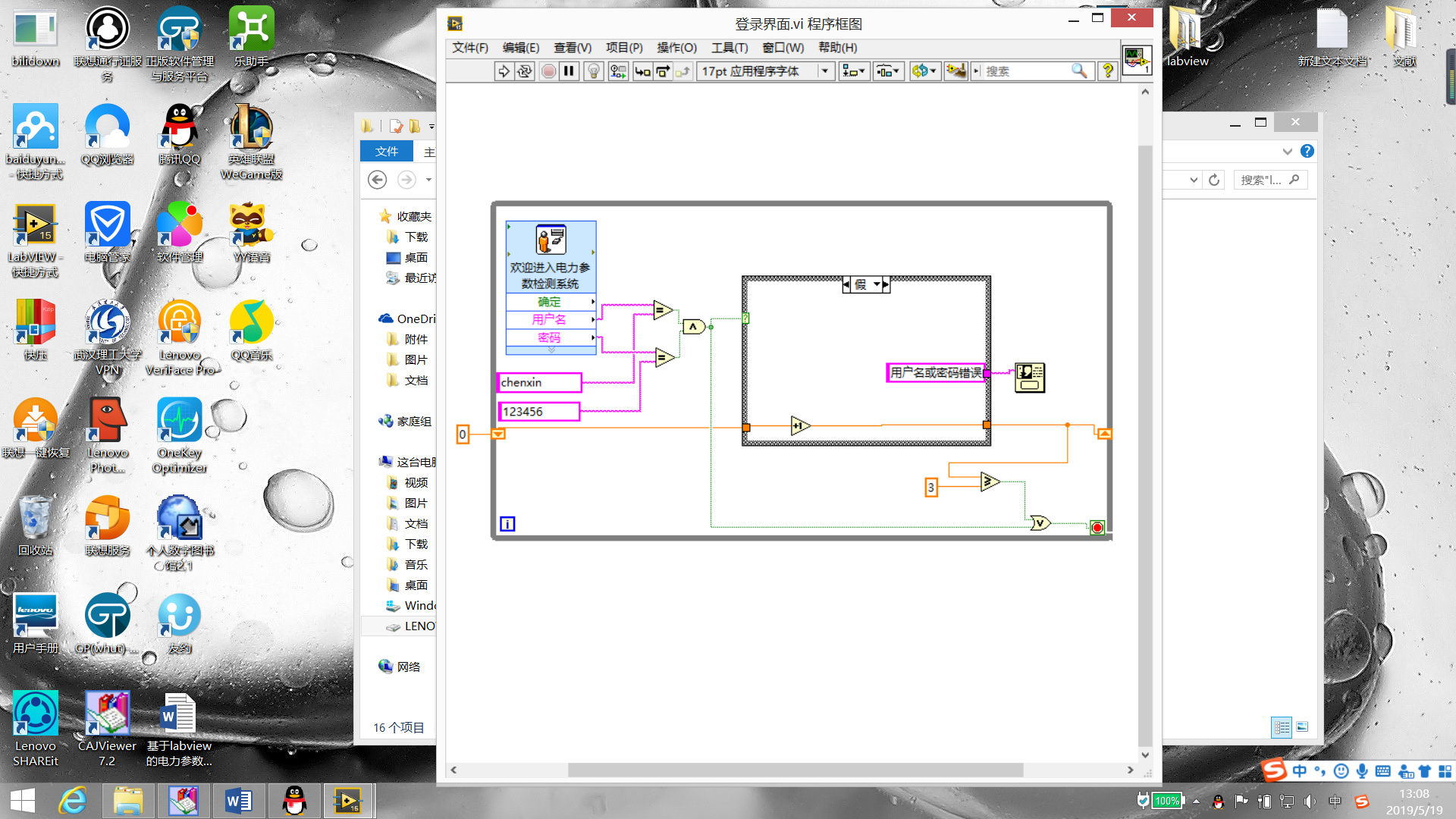Click the Run arrow button
The width and height of the screenshot is (1456, 819).
coord(504,71)
